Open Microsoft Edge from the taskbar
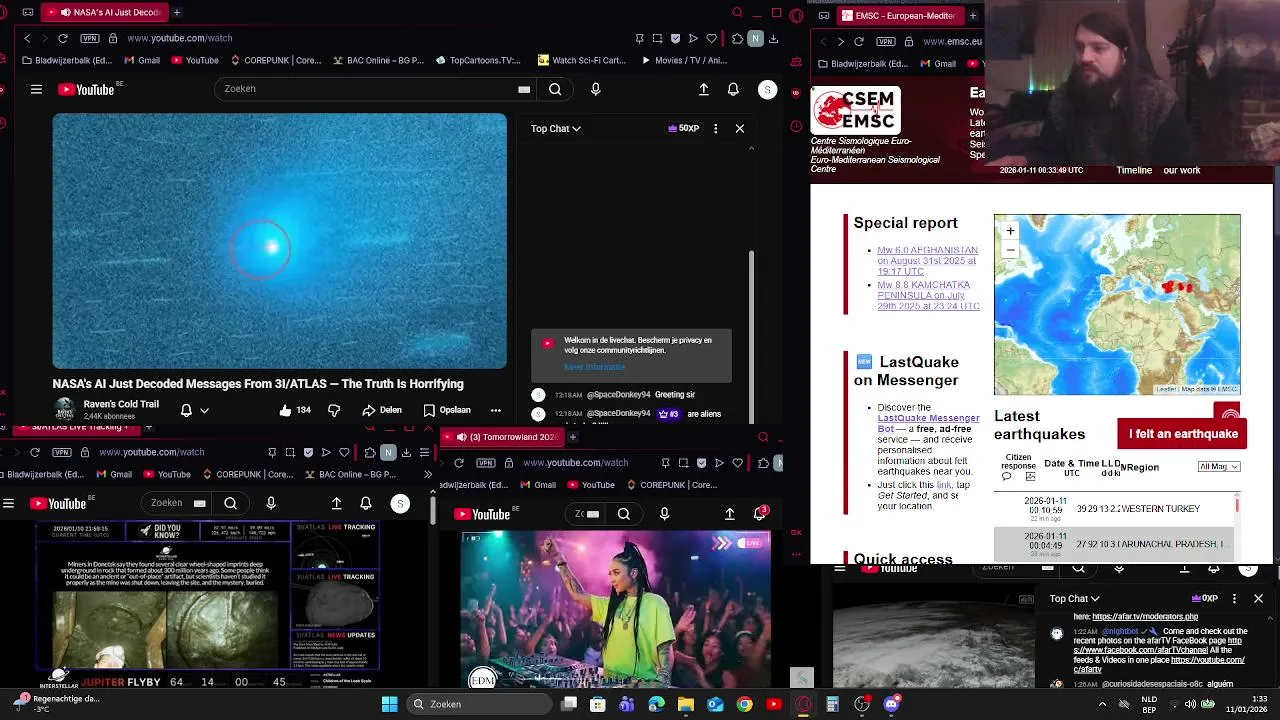Viewport: 1280px width, 720px height. click(x=656, y=704)
